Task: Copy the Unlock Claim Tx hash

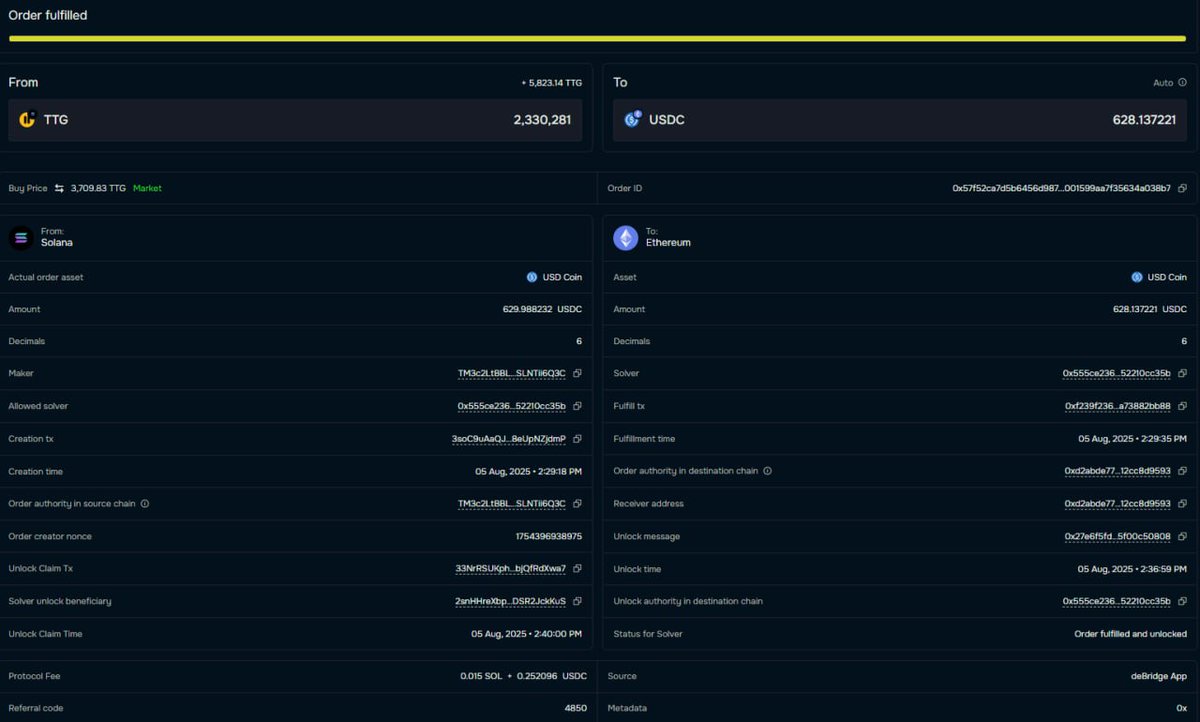Action: [x=577, y=569]
